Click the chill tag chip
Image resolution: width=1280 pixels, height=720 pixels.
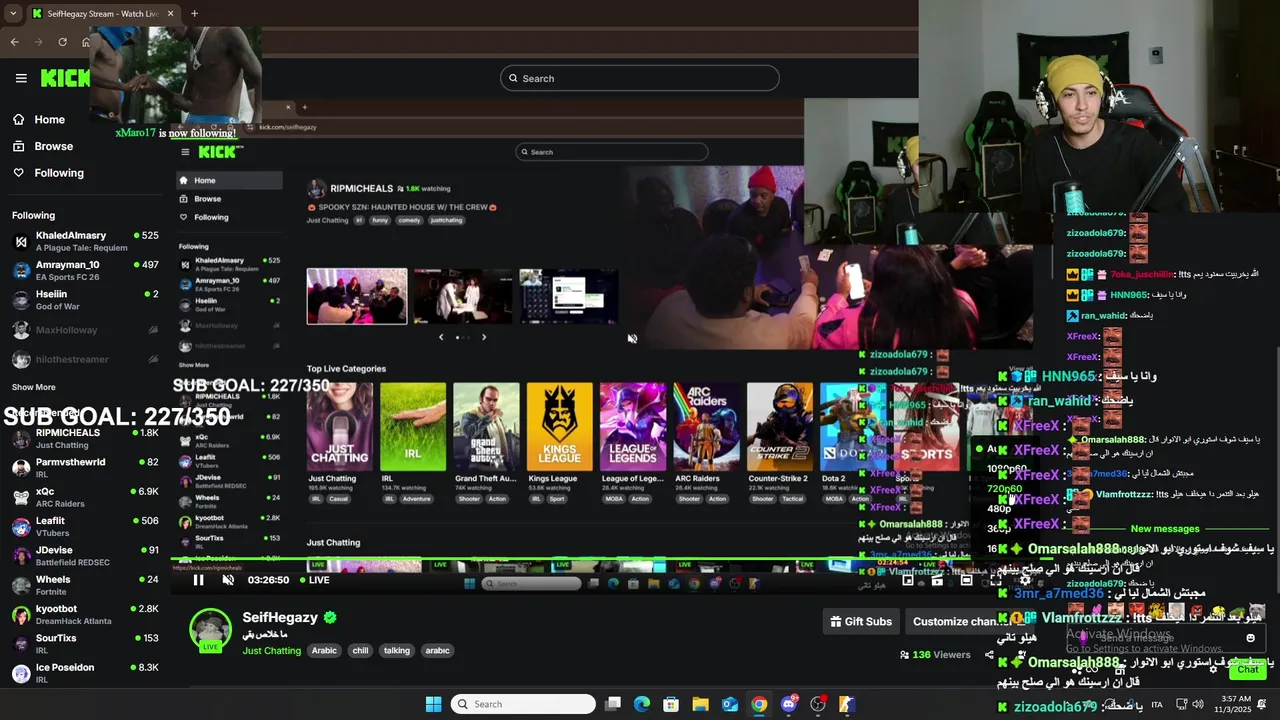pyautogui.click(x=360, y=650)
